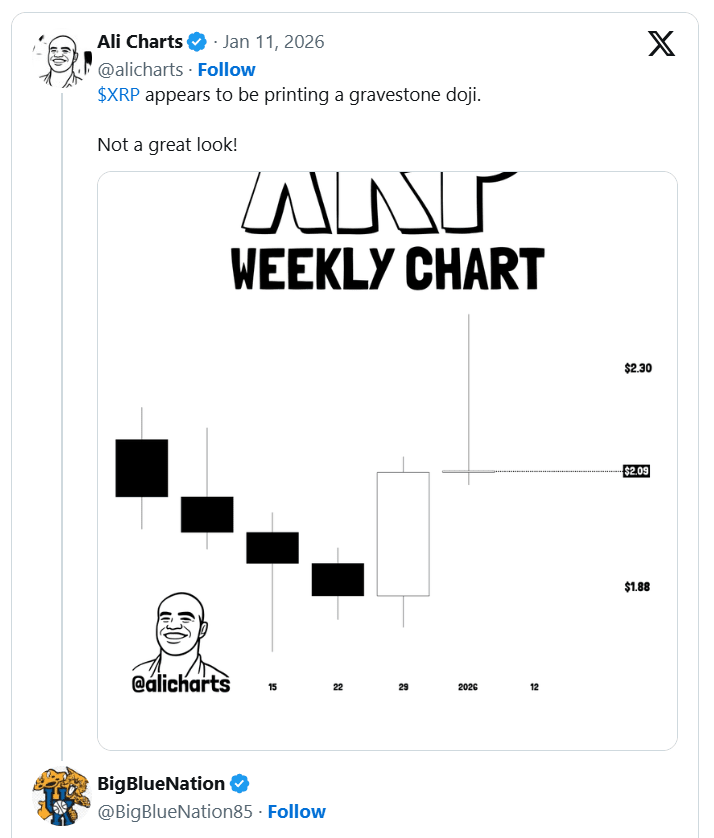Click the large white bullish candle
Image resolution: width=714 pixels, height=838 pixels.
click(403, 533)
